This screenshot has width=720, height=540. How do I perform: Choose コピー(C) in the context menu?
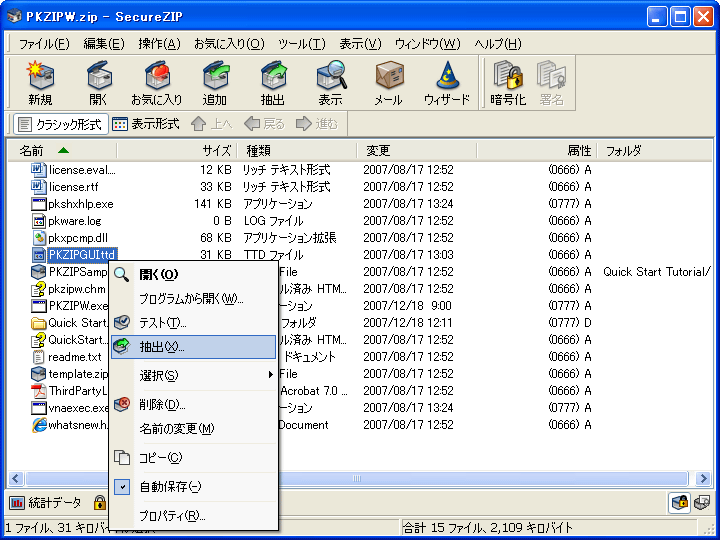[x=194, y=457]
